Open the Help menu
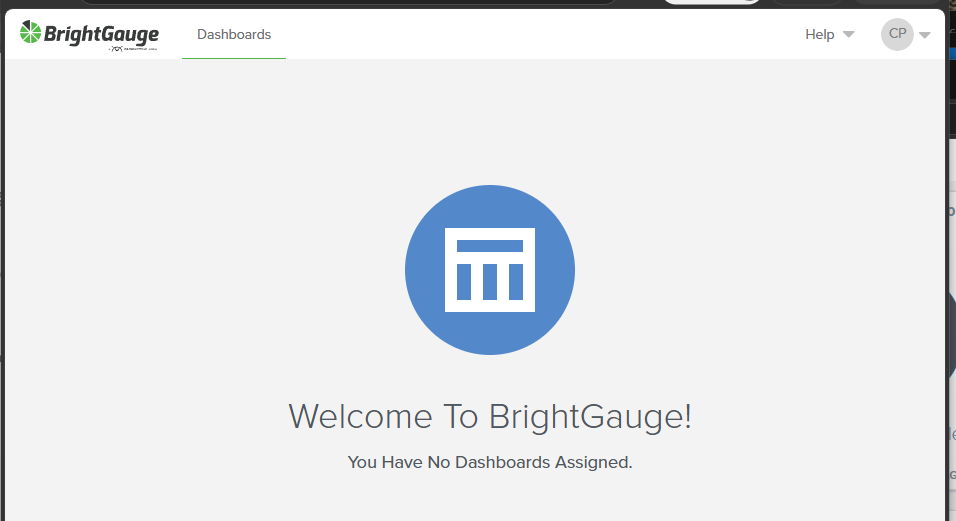This screenshot has width=956, height=521. coord(819,35)
